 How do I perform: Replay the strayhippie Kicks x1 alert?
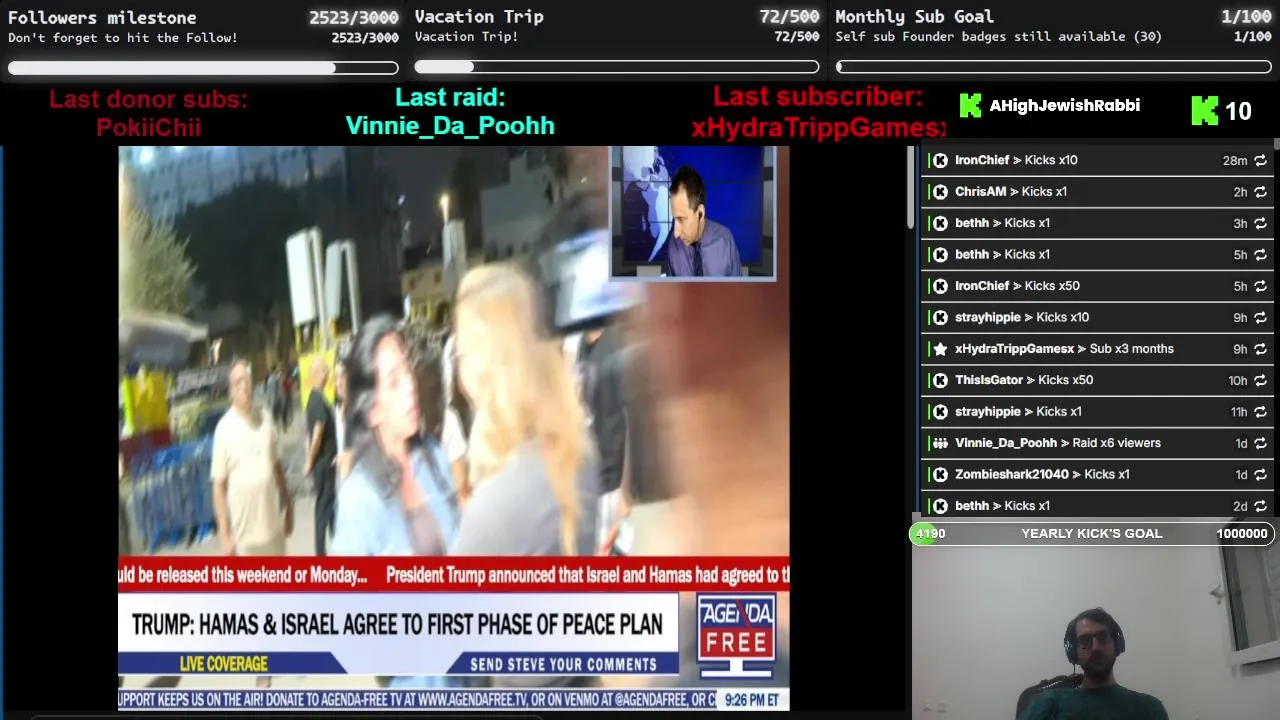click(x=1260, y=412)
